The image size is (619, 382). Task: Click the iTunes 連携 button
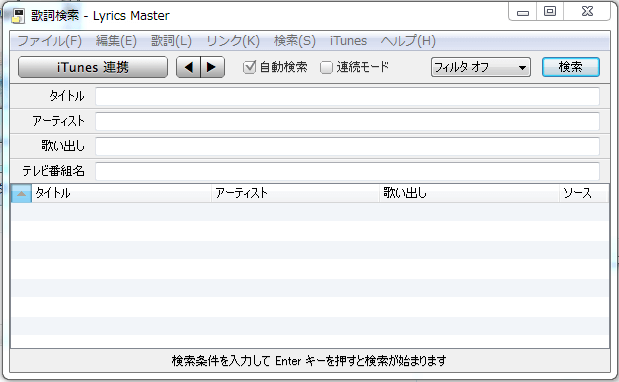[93, 67]
